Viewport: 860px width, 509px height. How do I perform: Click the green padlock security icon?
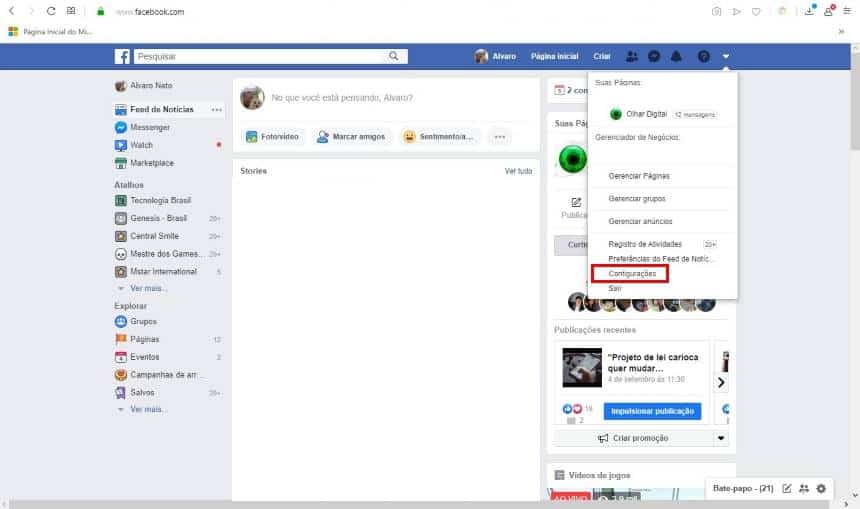coord(100,11)
